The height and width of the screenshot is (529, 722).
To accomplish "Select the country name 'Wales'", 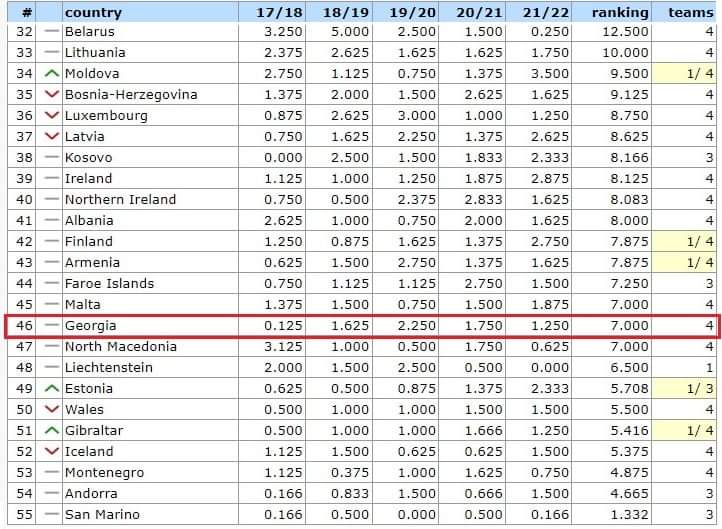I will 84,409.
